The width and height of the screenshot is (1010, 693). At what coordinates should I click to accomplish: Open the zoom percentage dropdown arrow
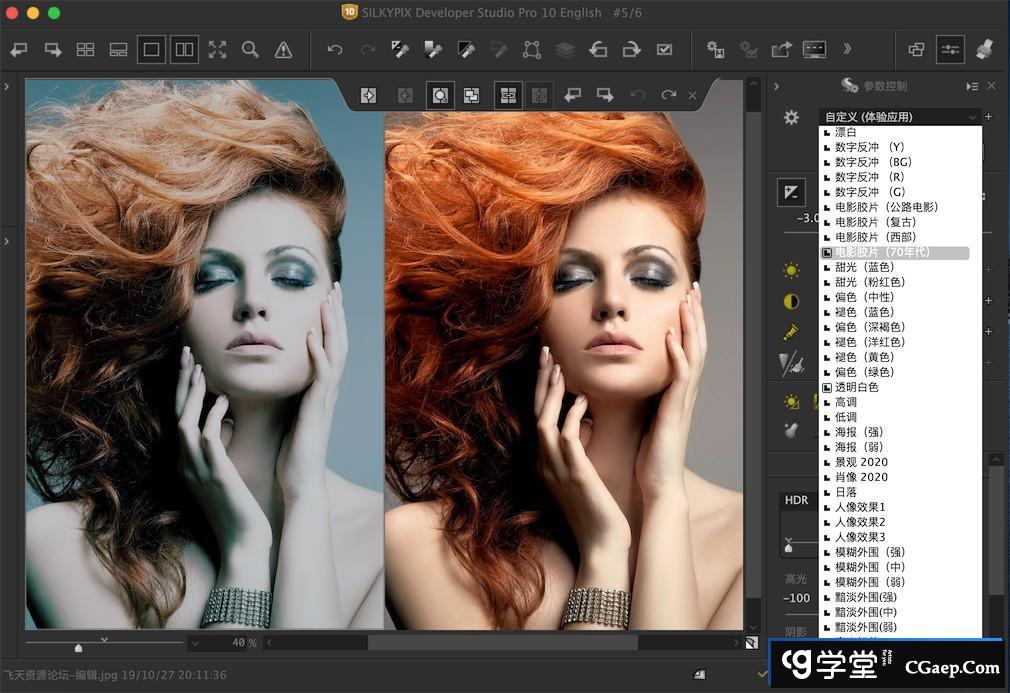coord(195,642)
